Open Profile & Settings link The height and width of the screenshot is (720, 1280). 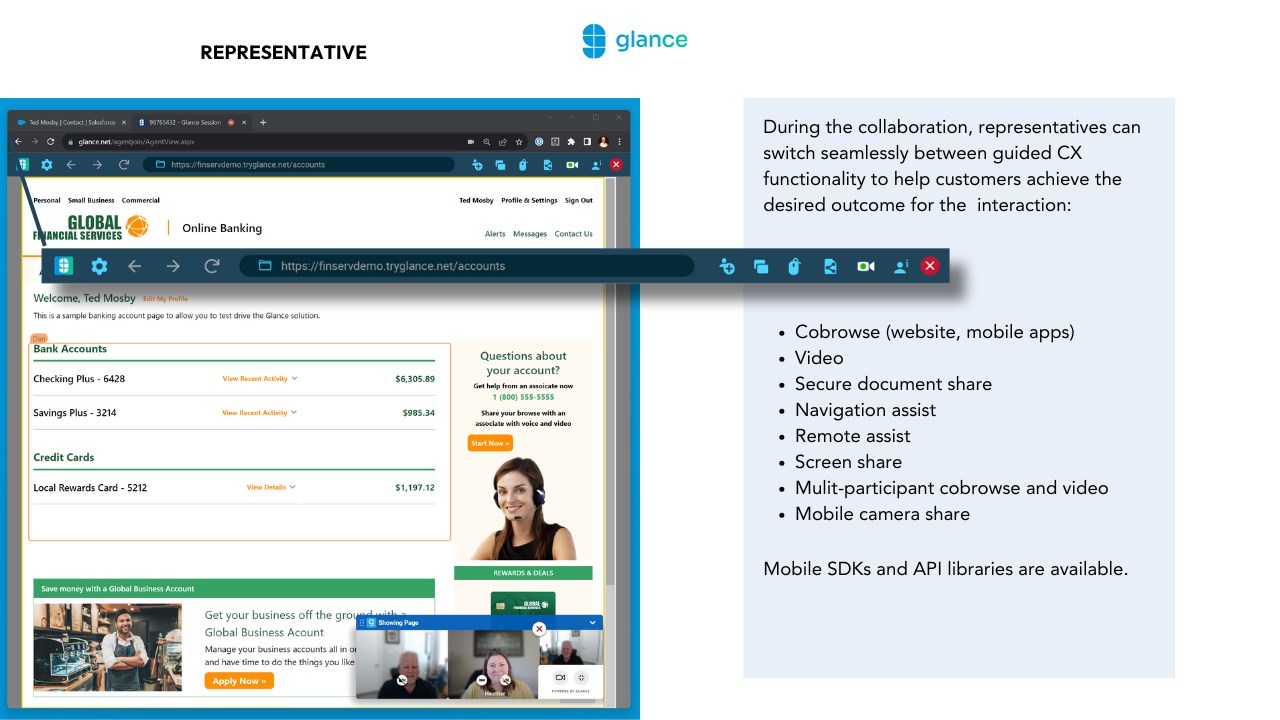(529, 200)
